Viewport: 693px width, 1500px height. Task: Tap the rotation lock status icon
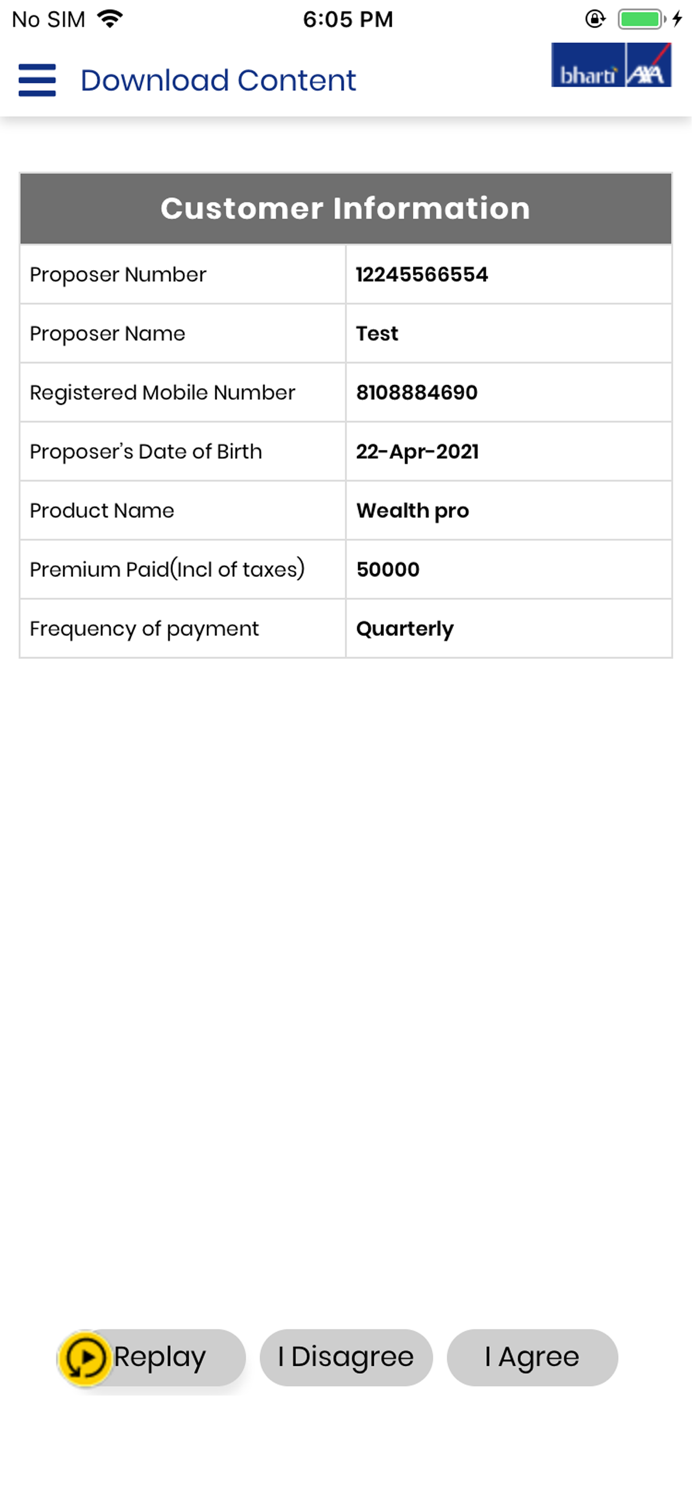click(x=596, y=19)
